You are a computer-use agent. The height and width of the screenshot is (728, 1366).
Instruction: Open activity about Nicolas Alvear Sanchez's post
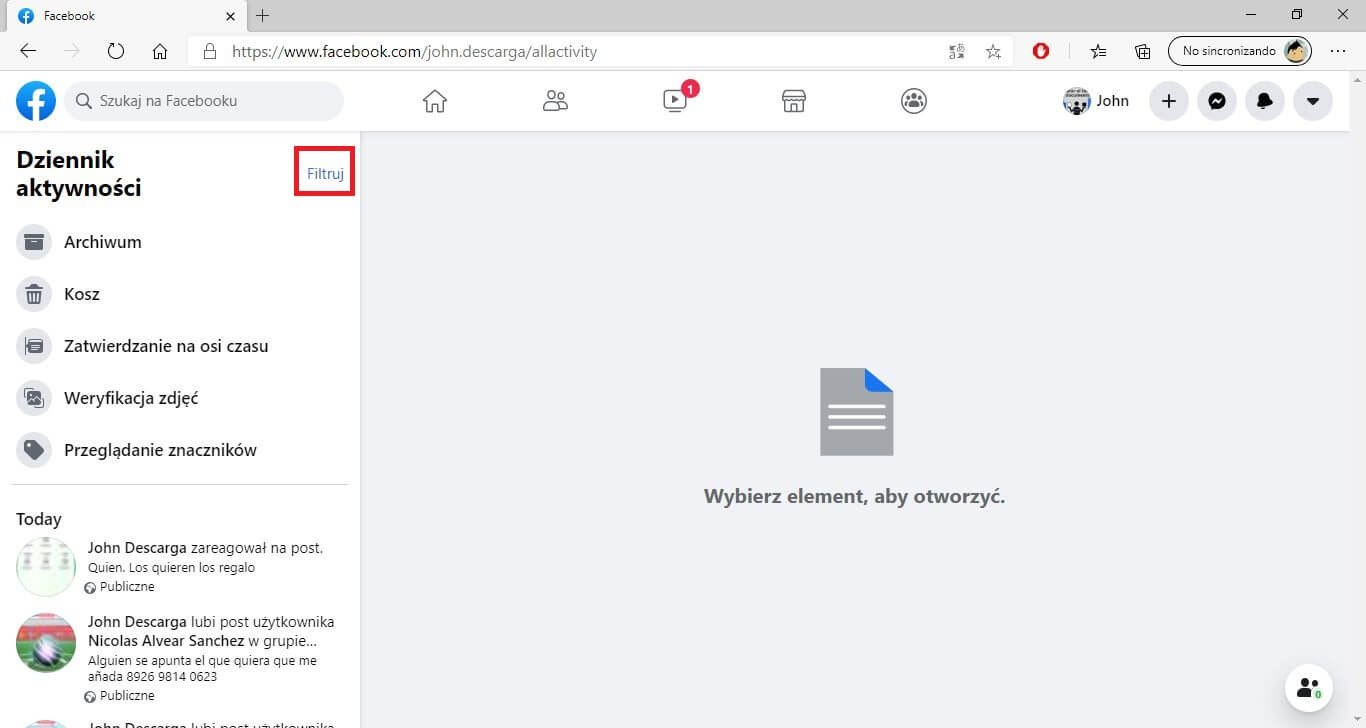[x=180, y=658]
